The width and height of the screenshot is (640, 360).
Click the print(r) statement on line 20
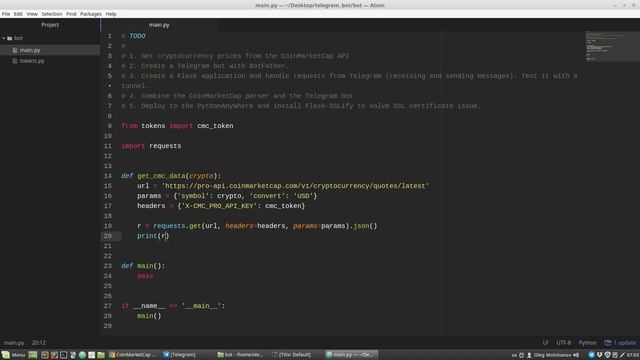click(x=153, y=236)
